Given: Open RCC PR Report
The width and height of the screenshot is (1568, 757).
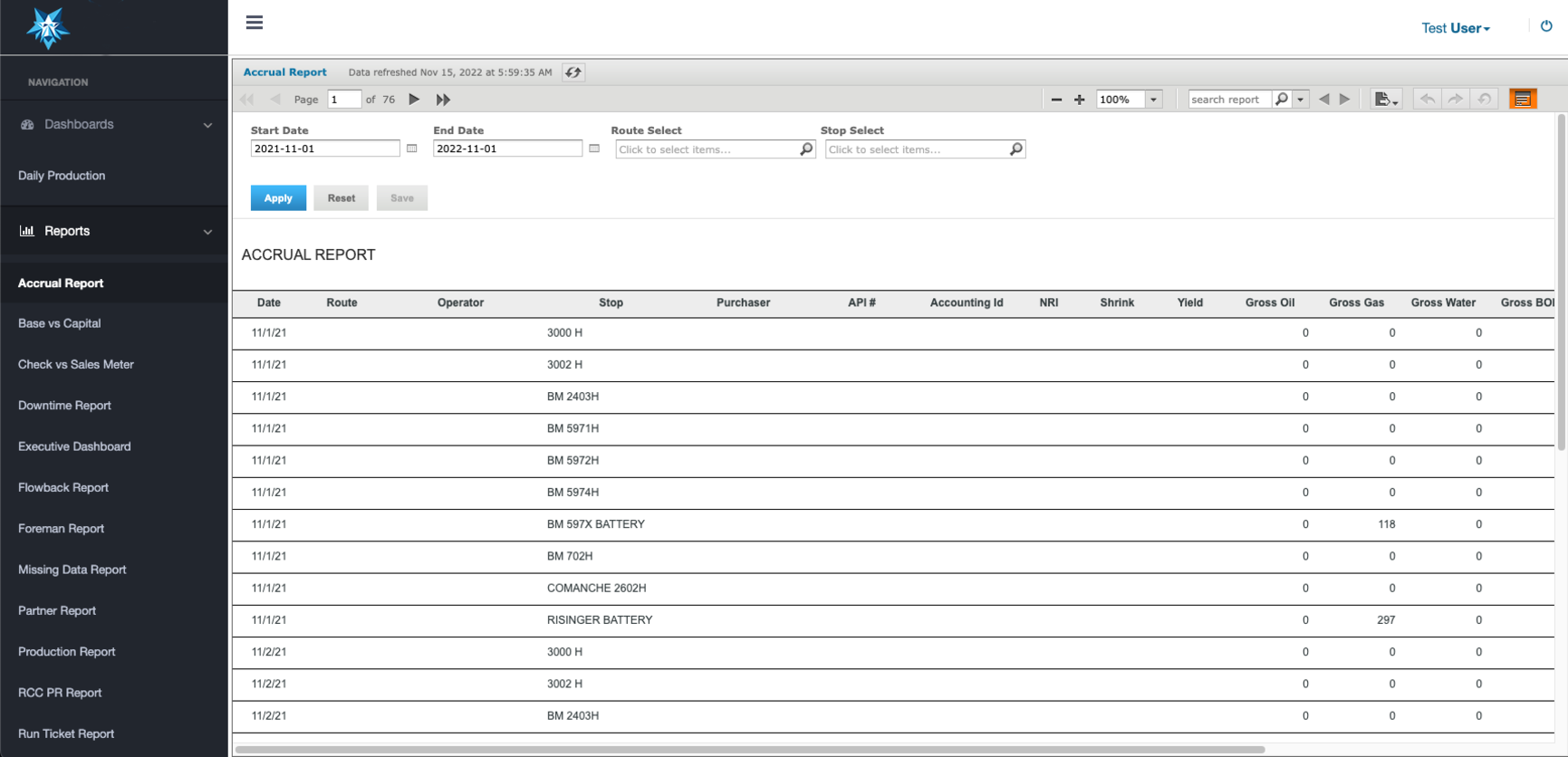Looking at the screenshot, I should (60, 693).
